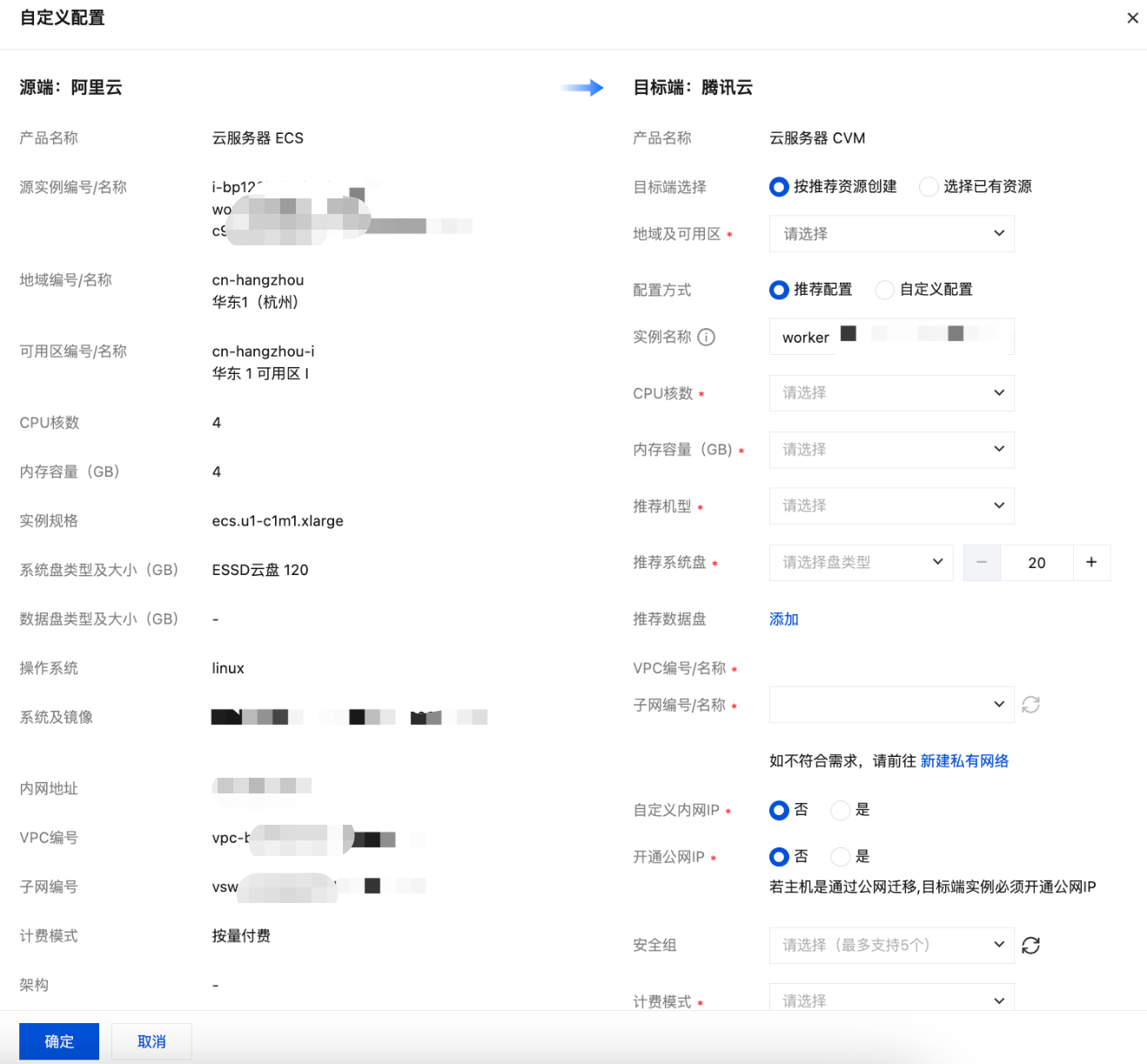Choose 自定义配置 radio option
Viewport: 1147px width, 1064px height.
885,290
